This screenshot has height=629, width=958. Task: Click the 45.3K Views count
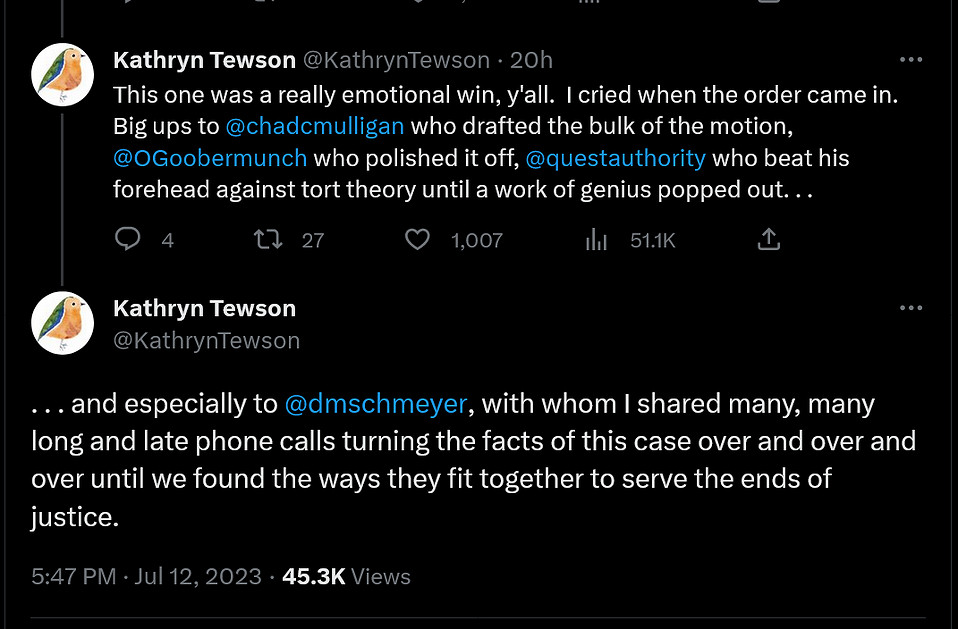(346, 576)
